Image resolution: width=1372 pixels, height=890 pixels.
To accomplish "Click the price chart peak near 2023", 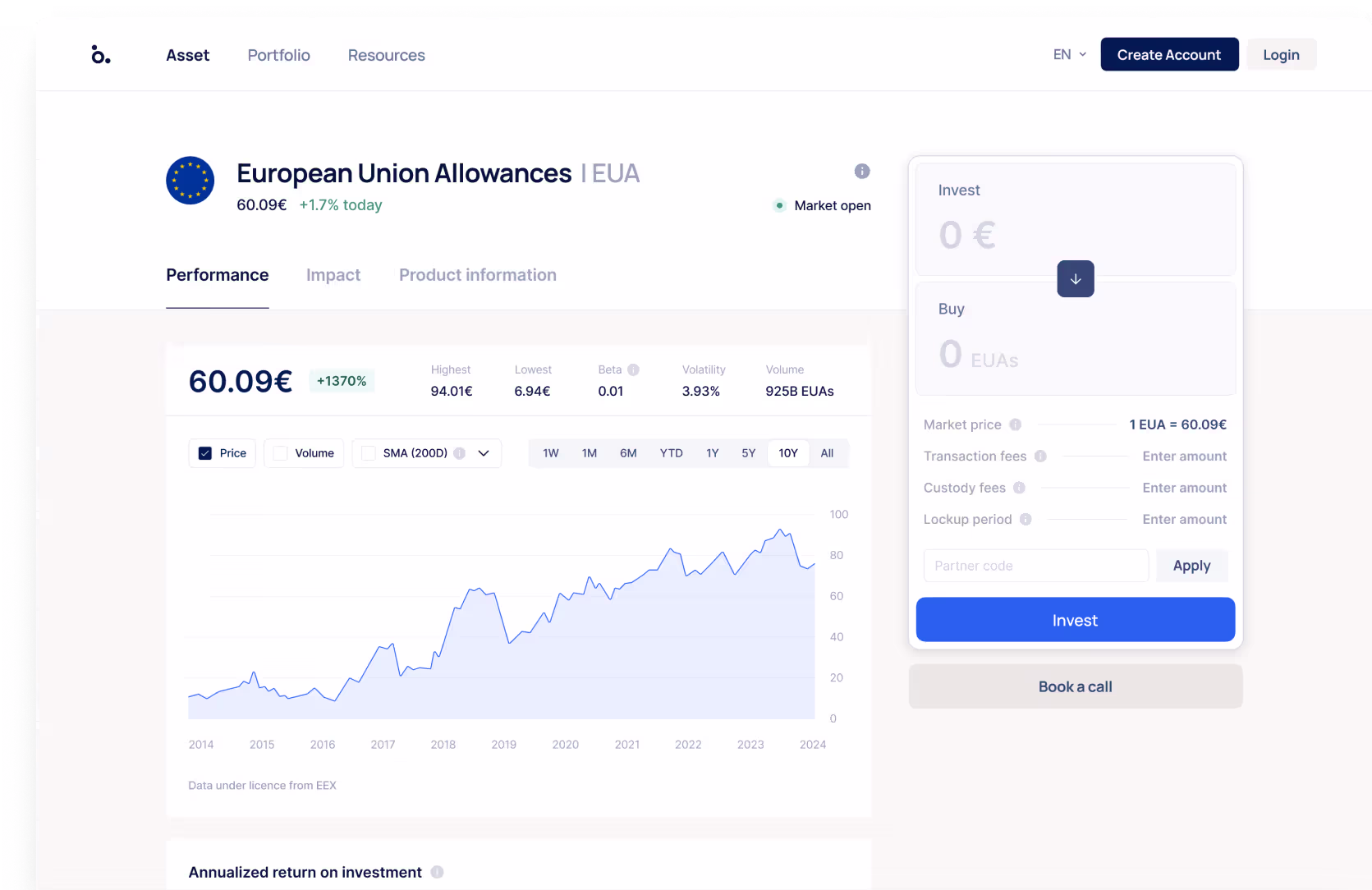I will point(780,530).
